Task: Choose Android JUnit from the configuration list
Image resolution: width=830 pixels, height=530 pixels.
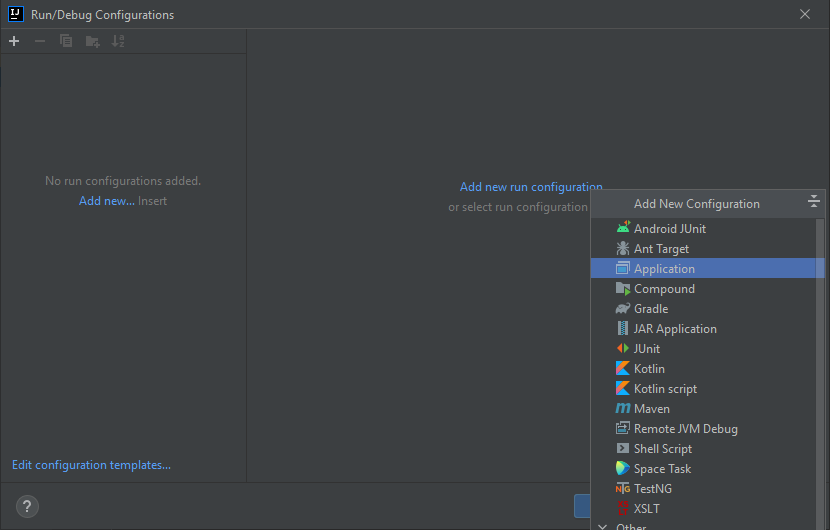Action: coord(703,228)
